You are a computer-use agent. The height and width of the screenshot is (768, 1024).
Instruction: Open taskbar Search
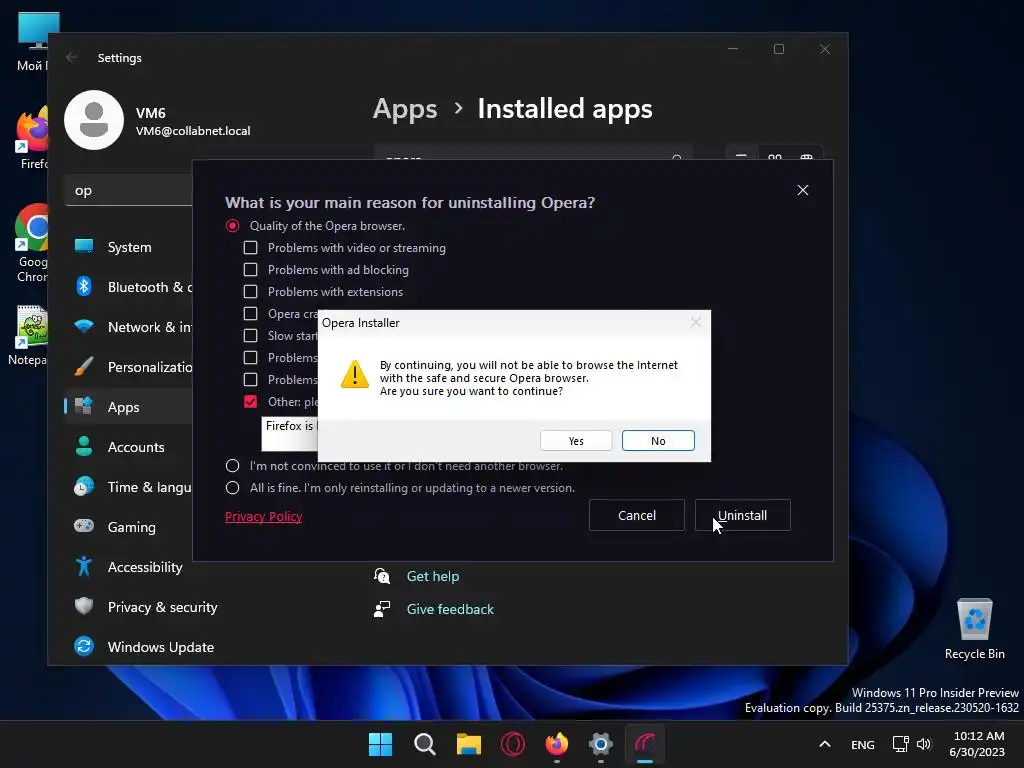[424, 744]
